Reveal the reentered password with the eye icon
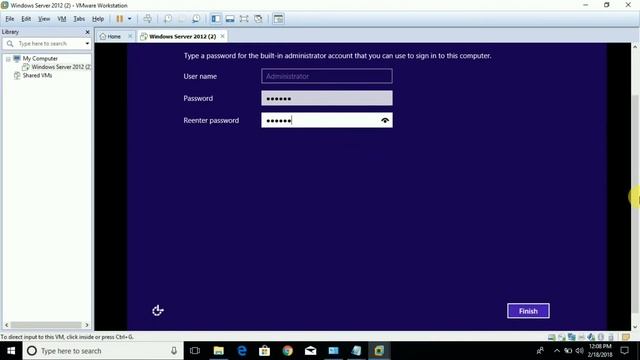Image resolution: width=640 pixels, height=360 pixels. coord(385,120)
